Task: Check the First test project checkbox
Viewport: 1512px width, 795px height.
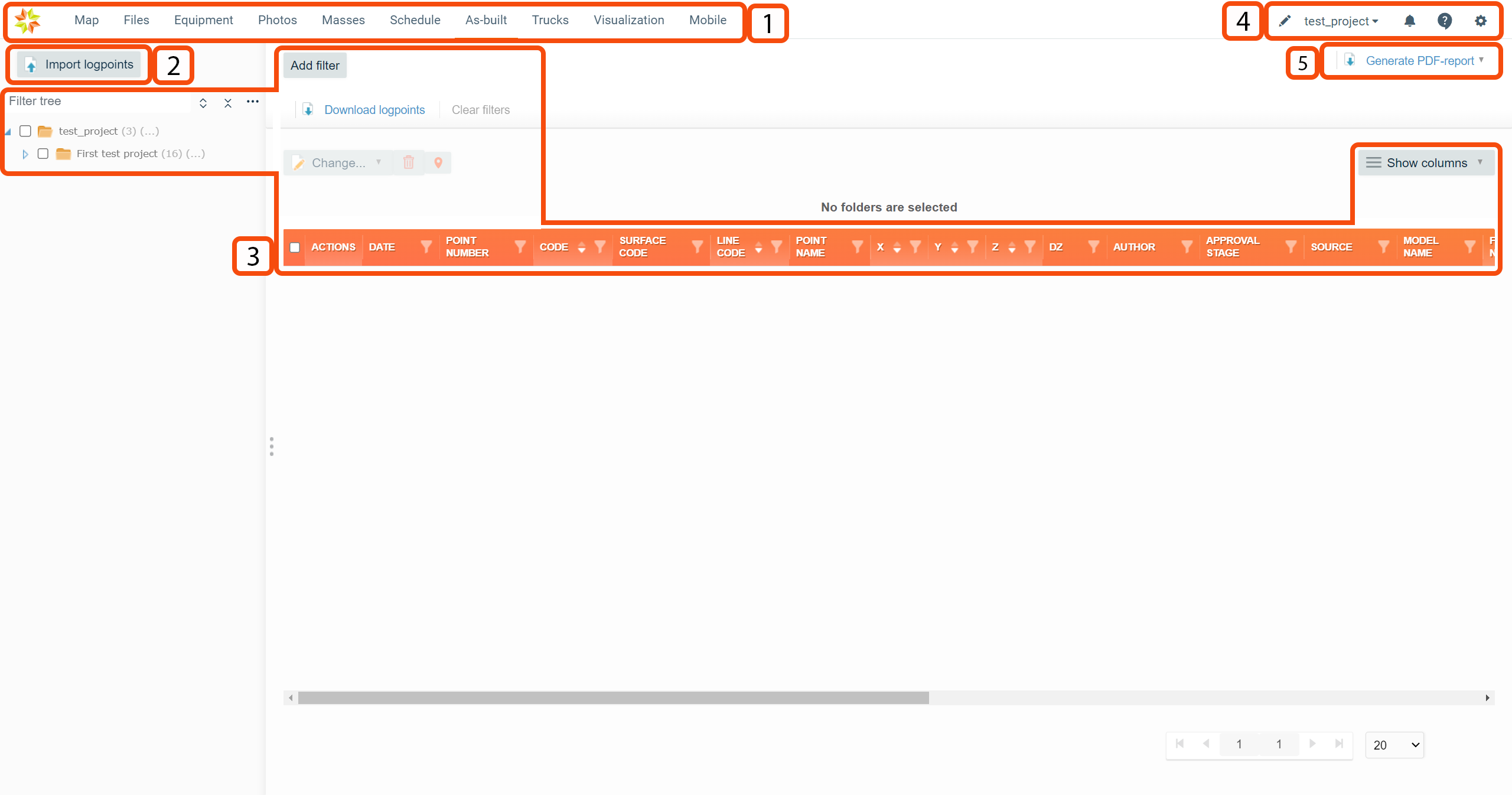Action: tap(43, 154)
